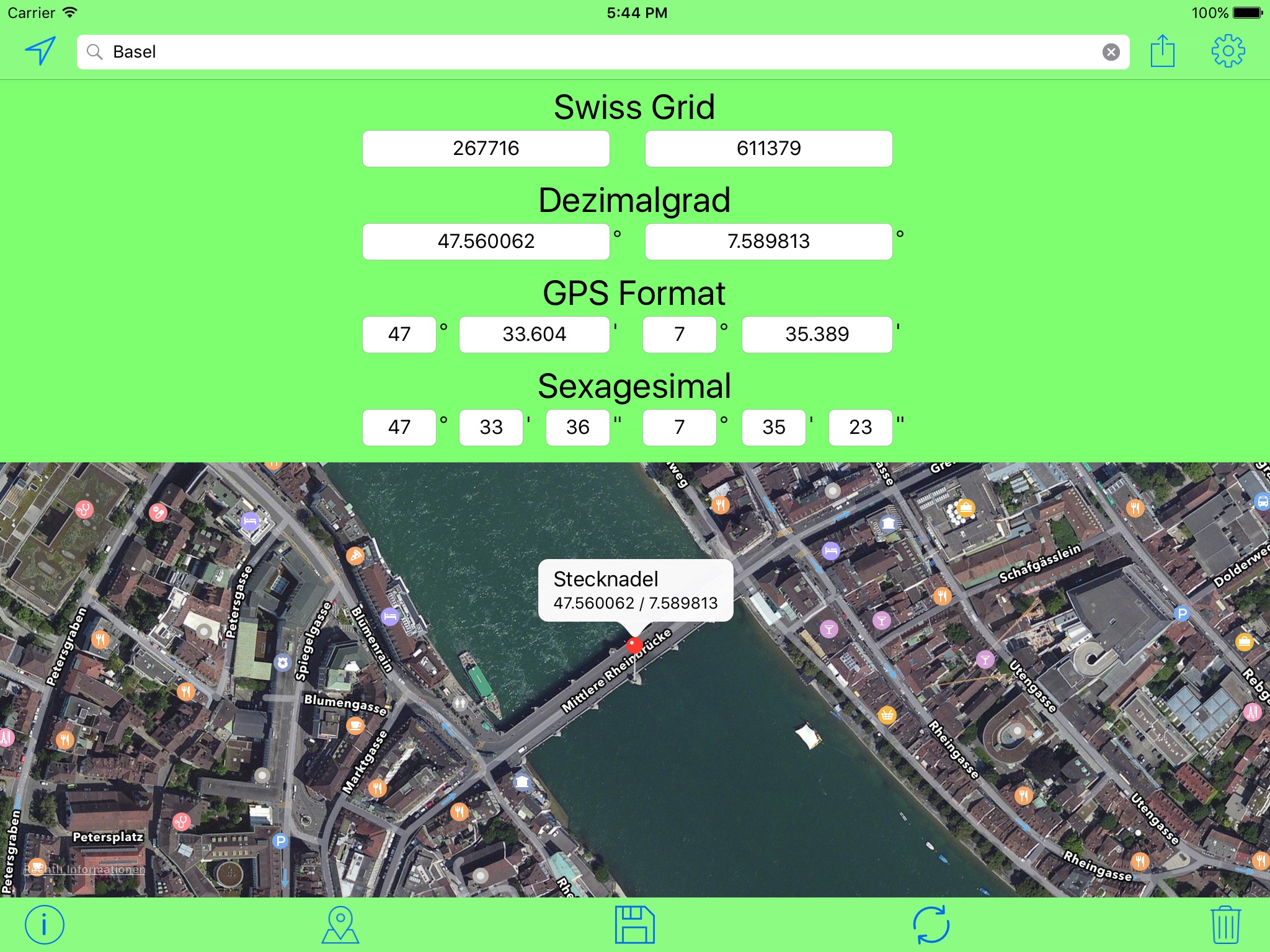This screenshot has height=952, width=1270.
Task: Edit decimal latitude field 47.560062
Action: click(486, 242)
